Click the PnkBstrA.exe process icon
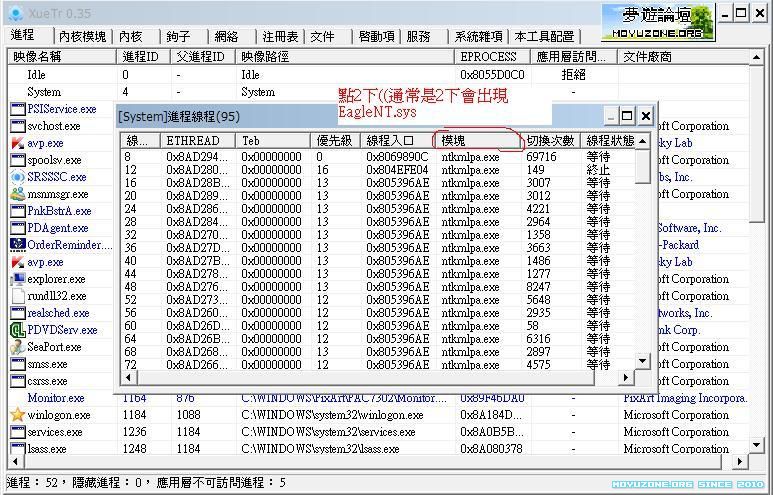The image size is (773, 495). (x=17, y=211)
